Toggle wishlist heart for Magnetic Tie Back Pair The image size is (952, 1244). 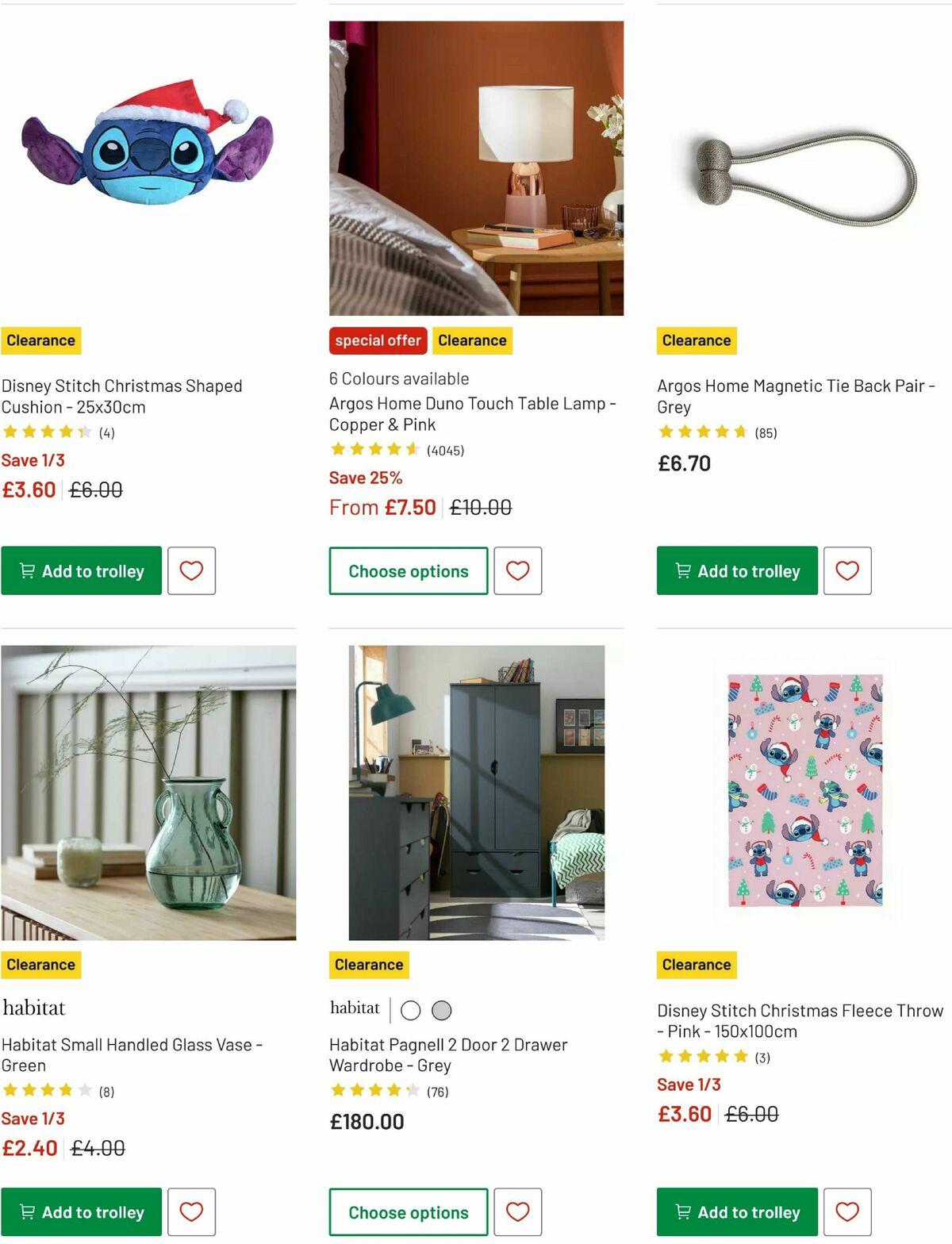click(x=846, y=570)
